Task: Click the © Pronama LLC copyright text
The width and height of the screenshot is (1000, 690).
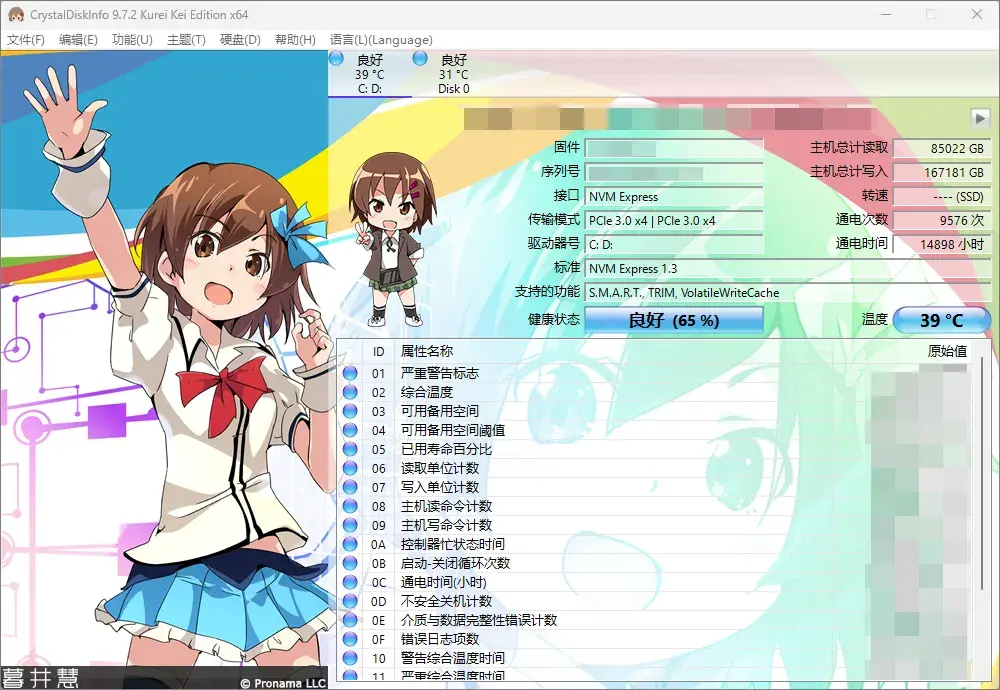Action: (x=283, y=682)
